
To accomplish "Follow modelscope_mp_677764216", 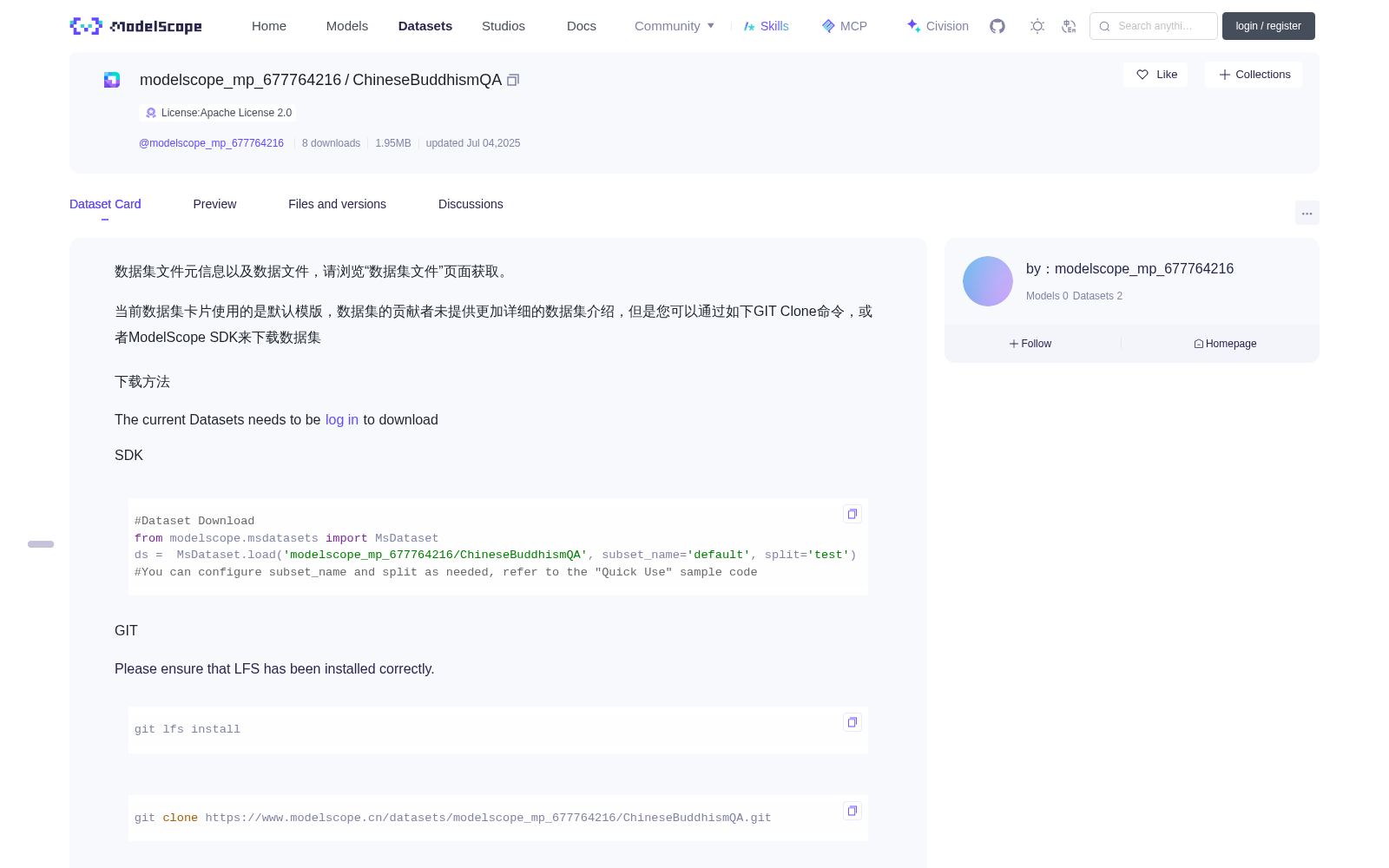I will coord(1030,344).
